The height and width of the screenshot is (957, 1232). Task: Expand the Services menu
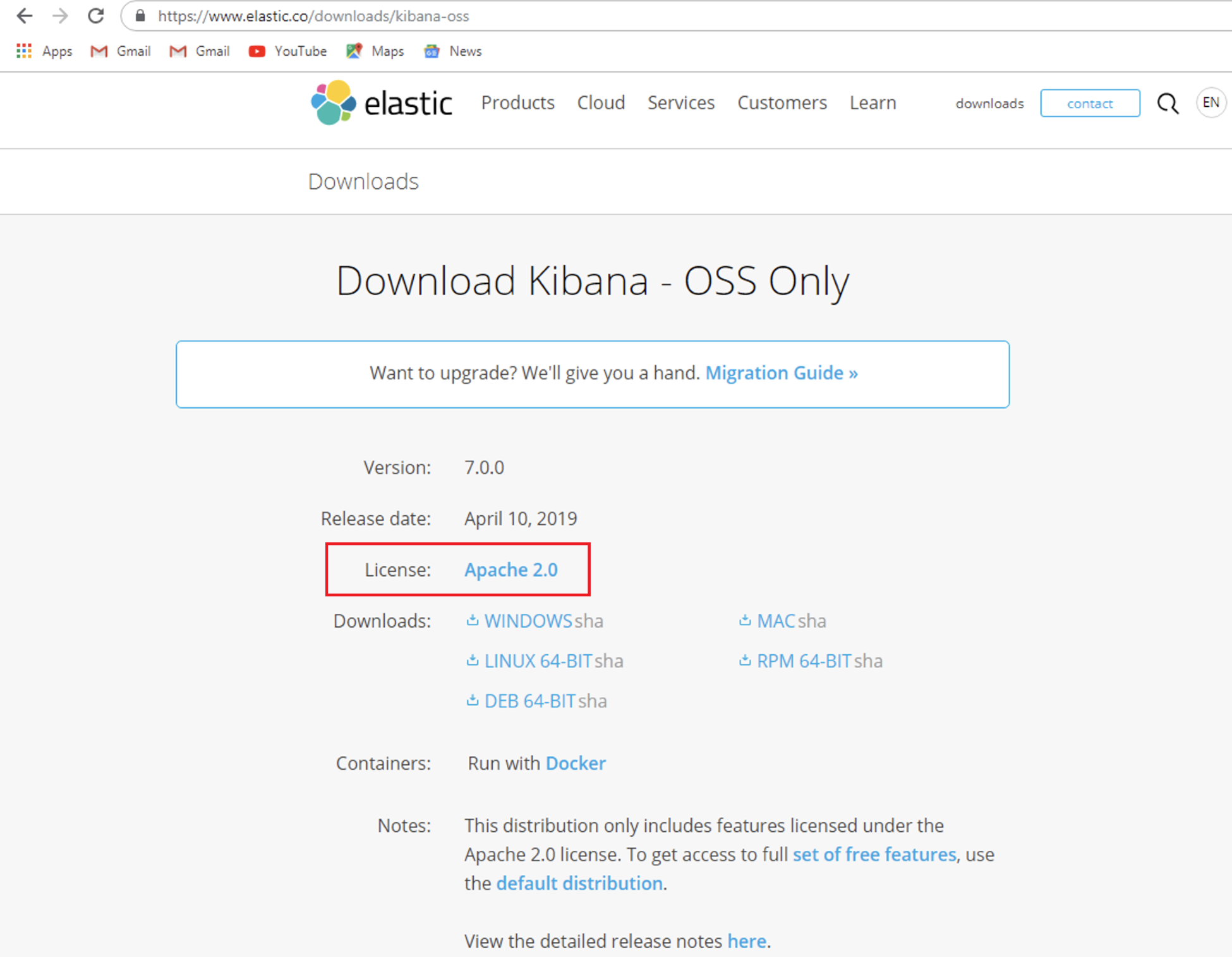coord(681,102)
